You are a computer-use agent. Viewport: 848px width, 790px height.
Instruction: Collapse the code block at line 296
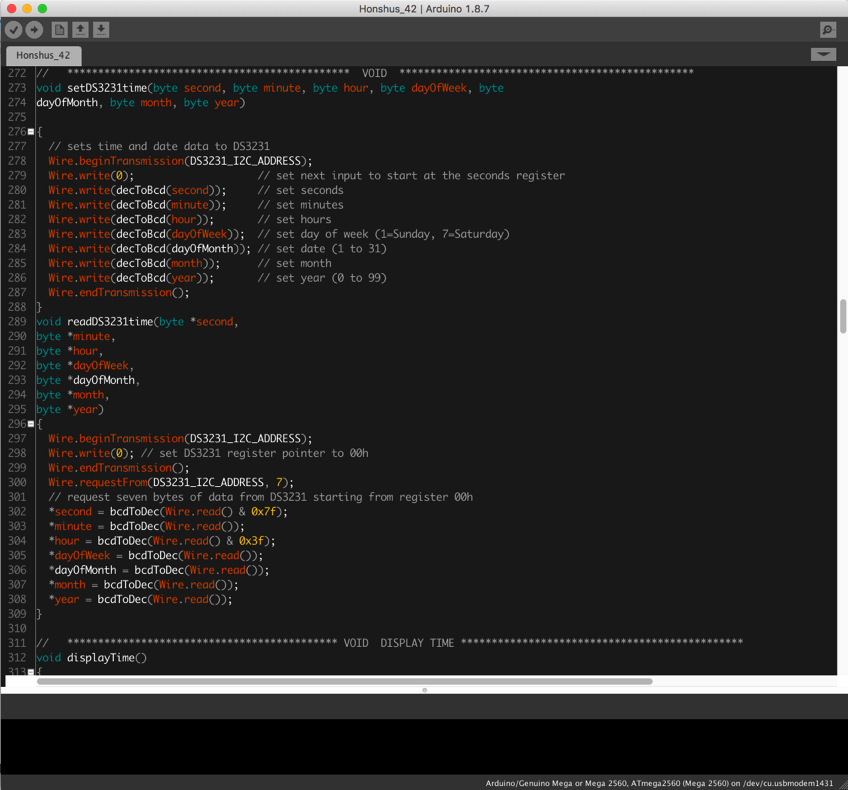31,424
